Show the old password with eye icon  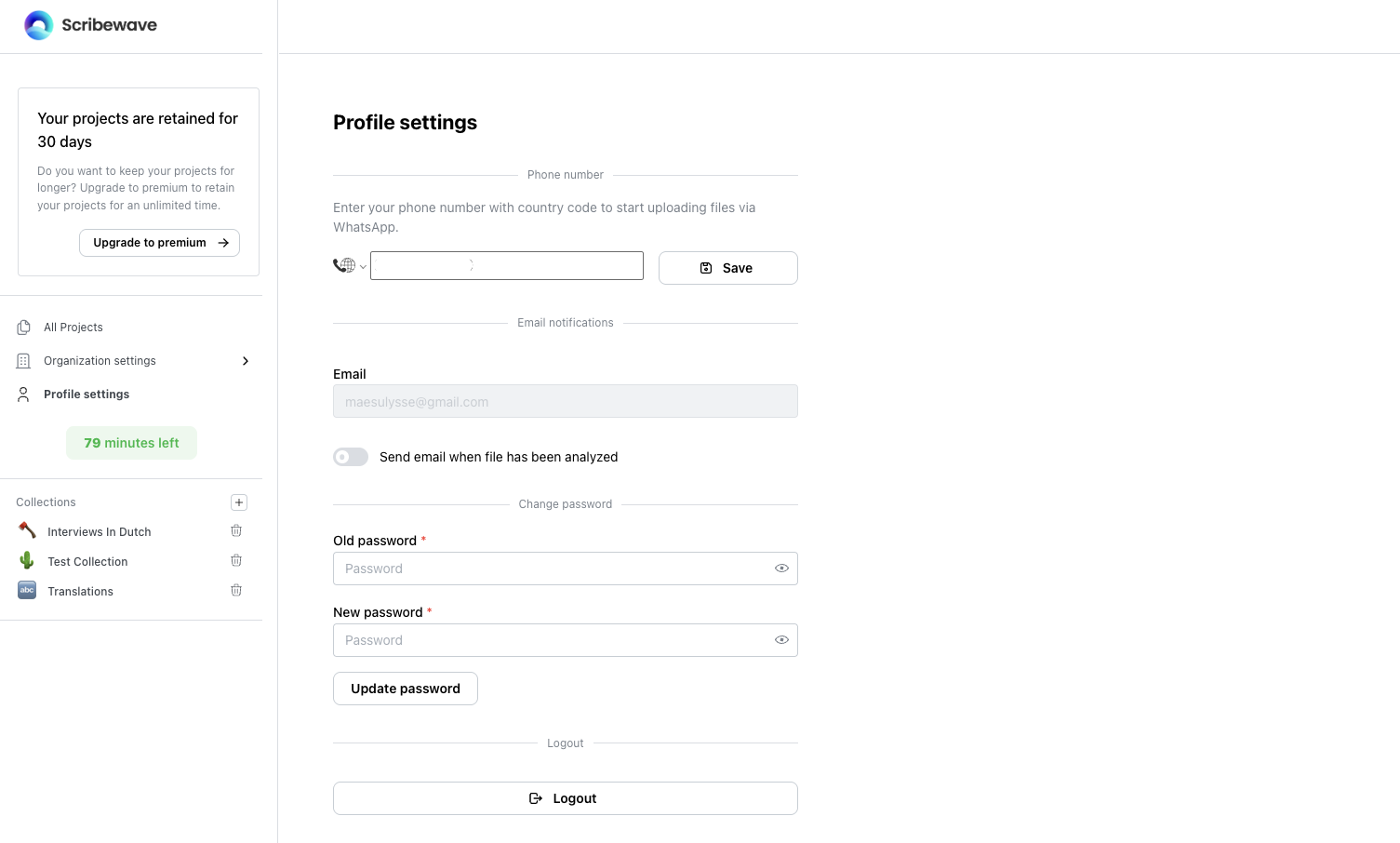781,569
